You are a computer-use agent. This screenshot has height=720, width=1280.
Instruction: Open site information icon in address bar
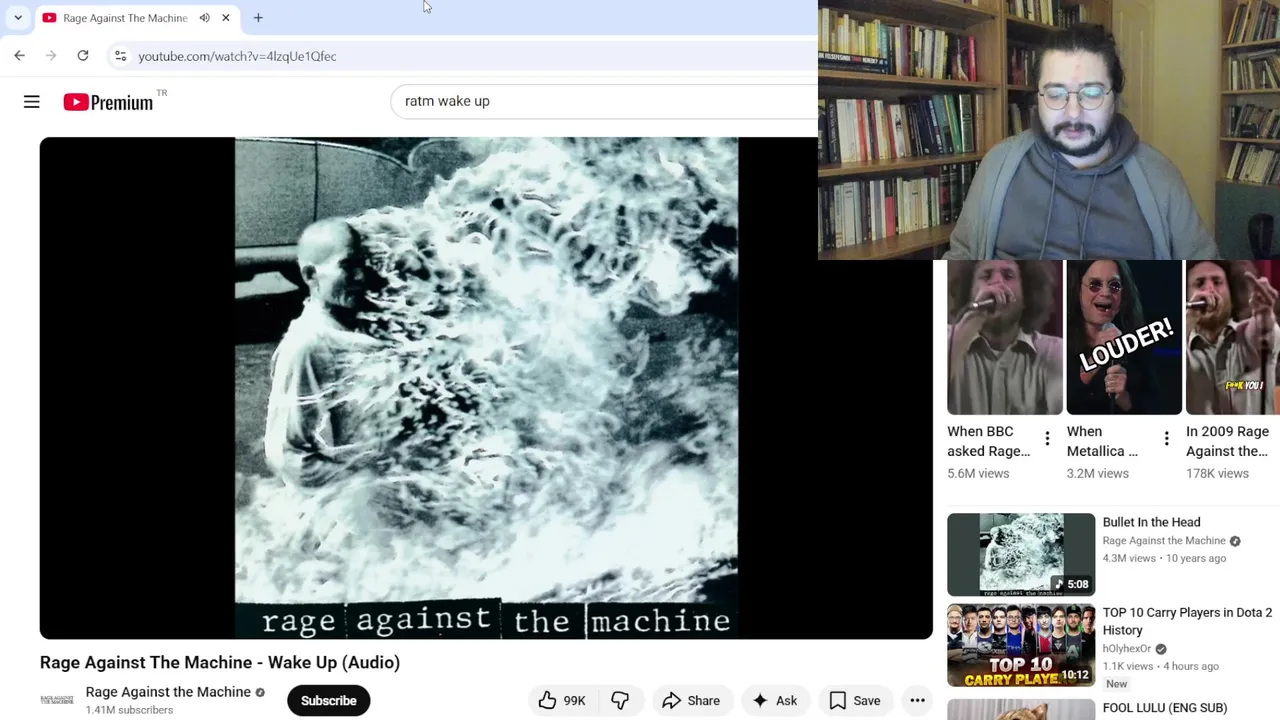pos(120,56)
